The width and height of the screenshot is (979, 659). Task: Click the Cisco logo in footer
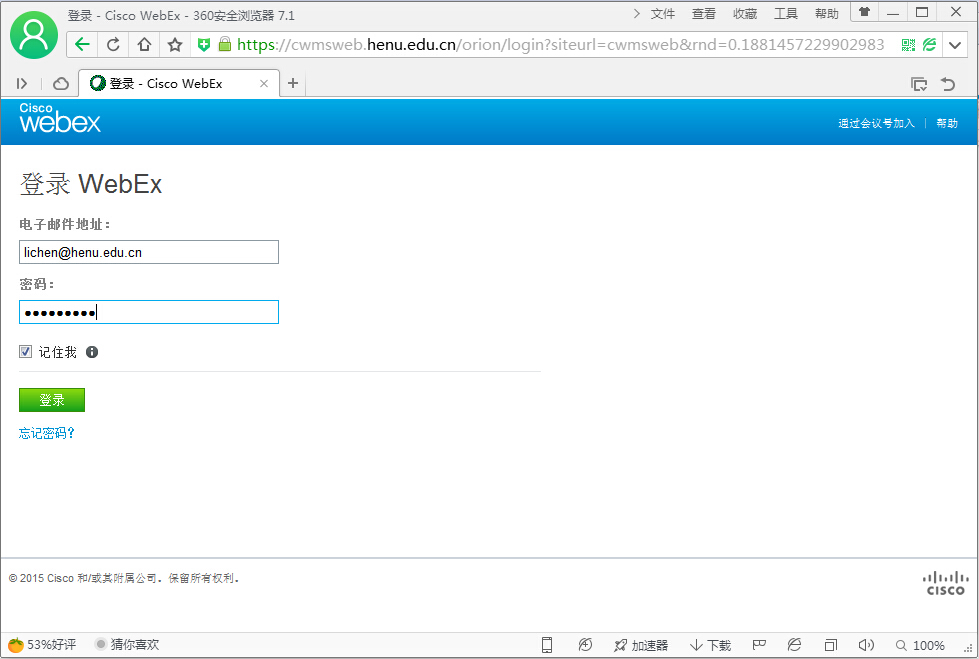point(945,583)
